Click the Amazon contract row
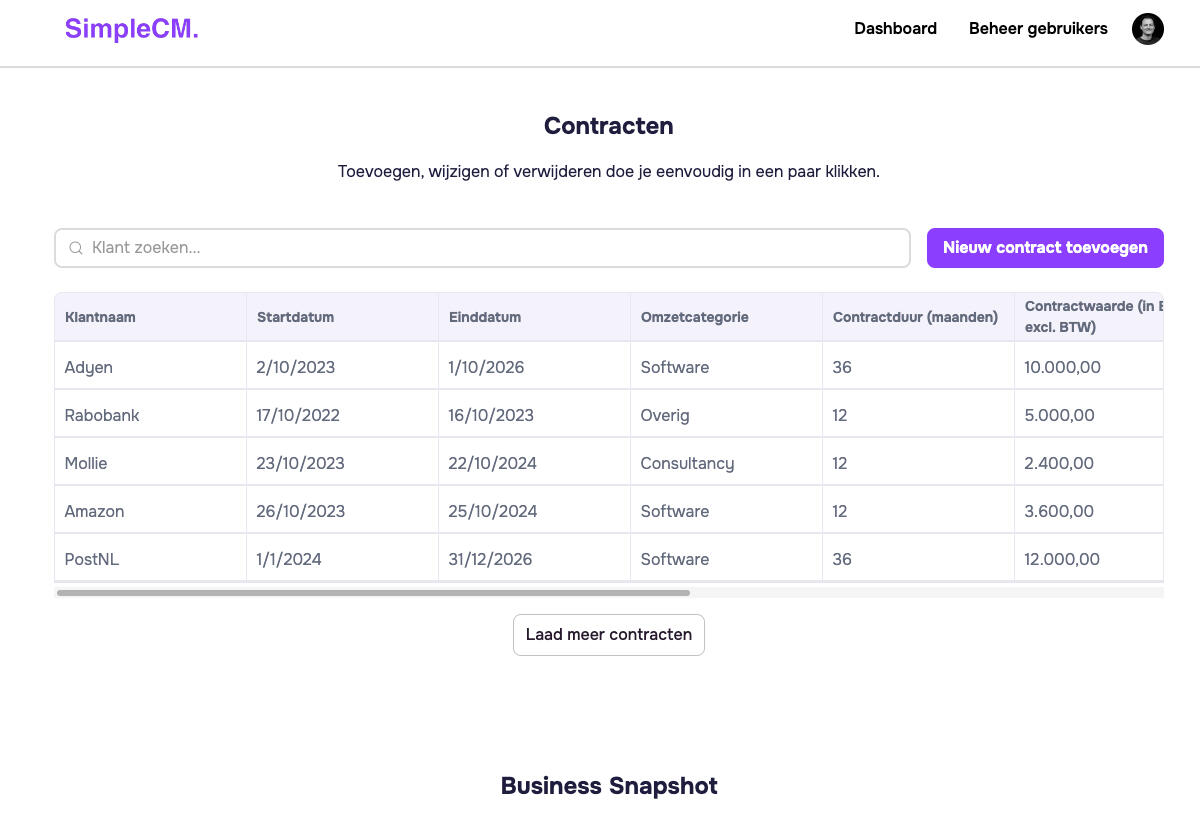 94,511
